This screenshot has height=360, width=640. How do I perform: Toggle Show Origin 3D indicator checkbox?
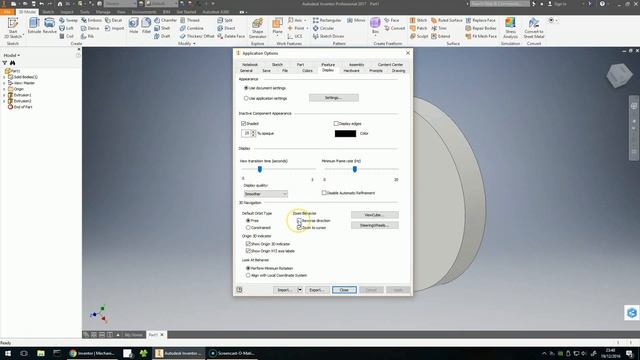point(248,244)
